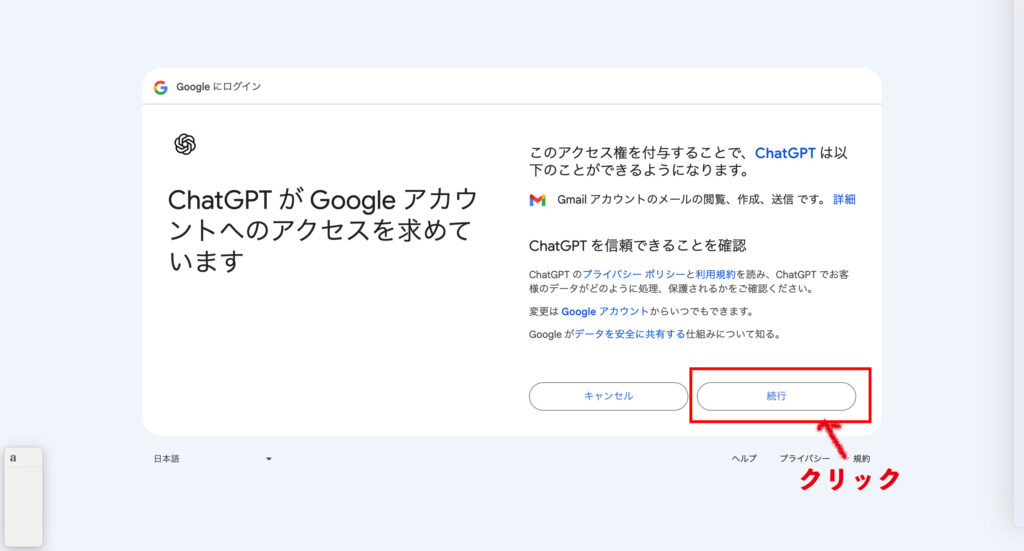
Task: Follow the Google アカウント link
Action: click(604, 312)
